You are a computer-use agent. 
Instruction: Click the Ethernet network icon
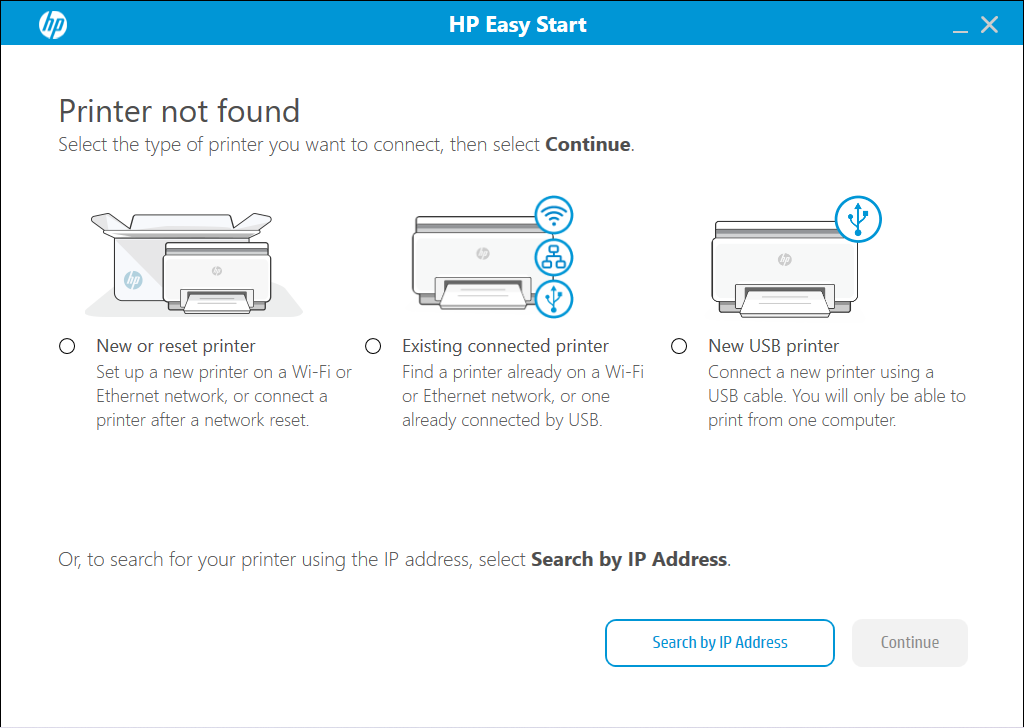click(x=554, y=256)
